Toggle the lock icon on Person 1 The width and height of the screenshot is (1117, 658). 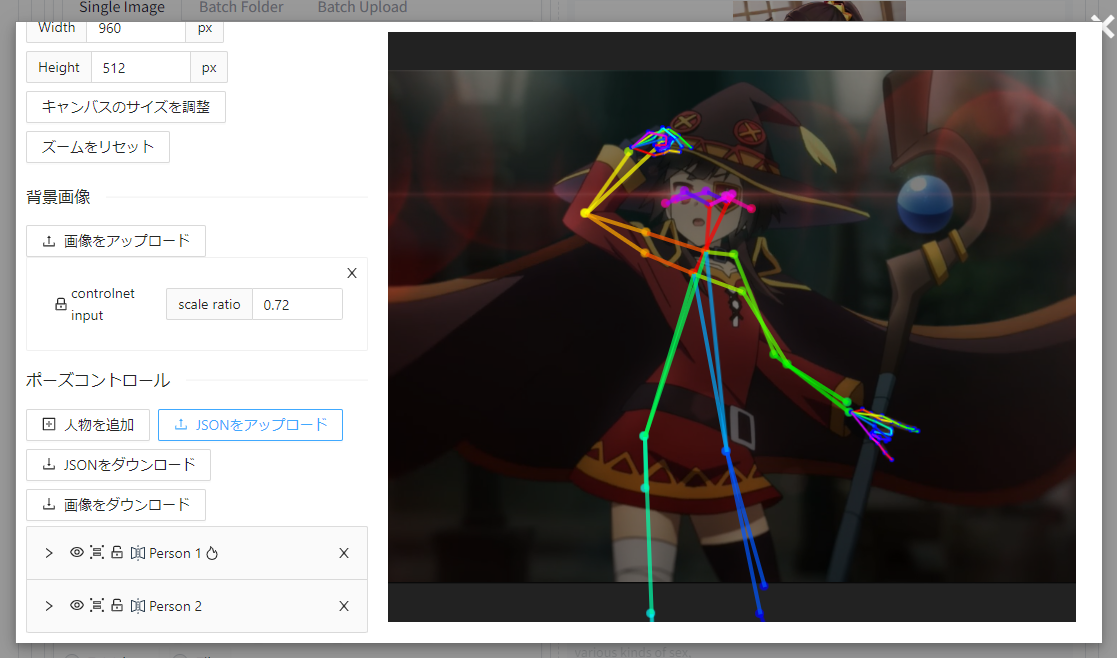[x=117, y=553]
